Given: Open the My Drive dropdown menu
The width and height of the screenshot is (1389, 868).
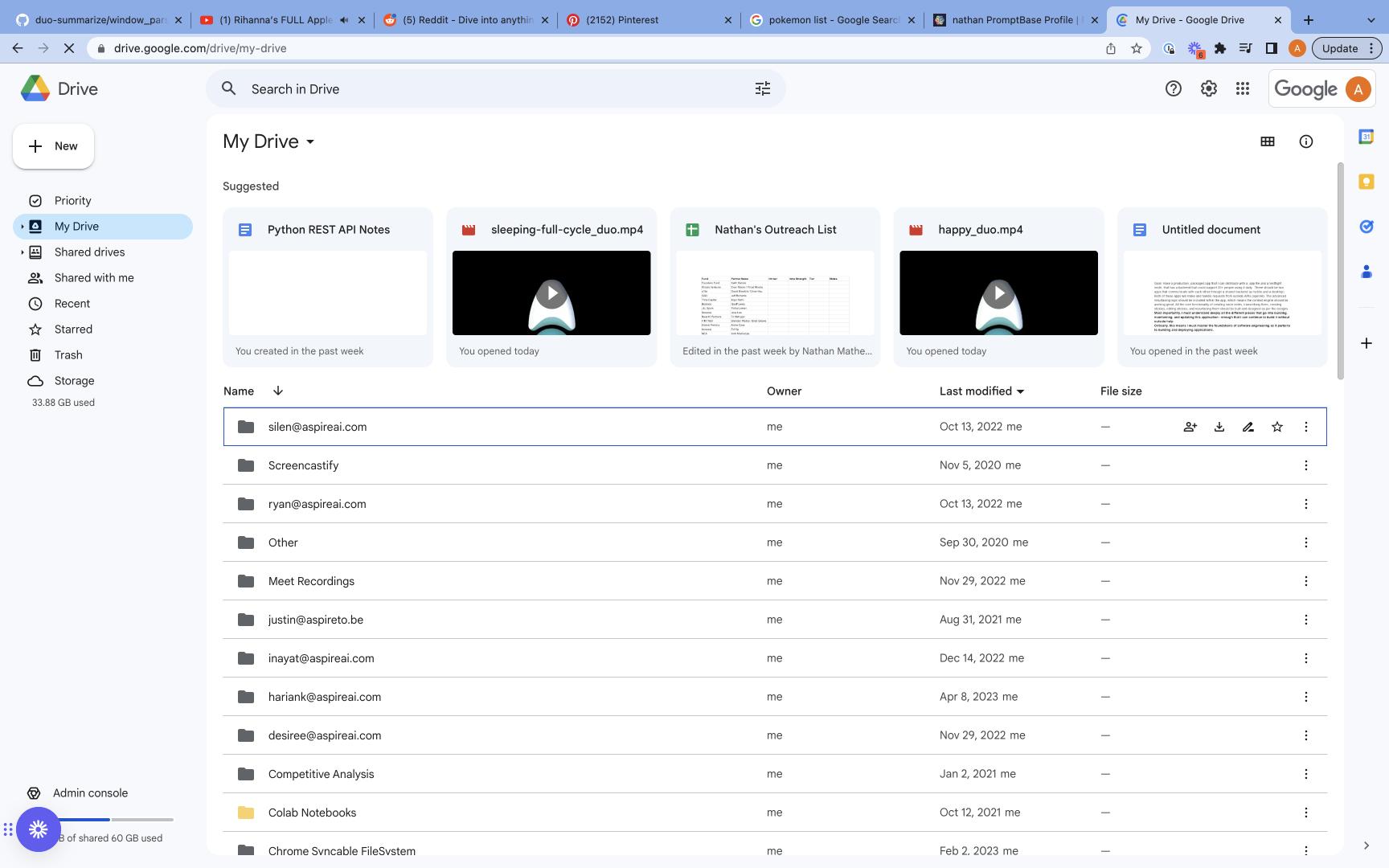Looking at the screenshot, I should (311, 141).
